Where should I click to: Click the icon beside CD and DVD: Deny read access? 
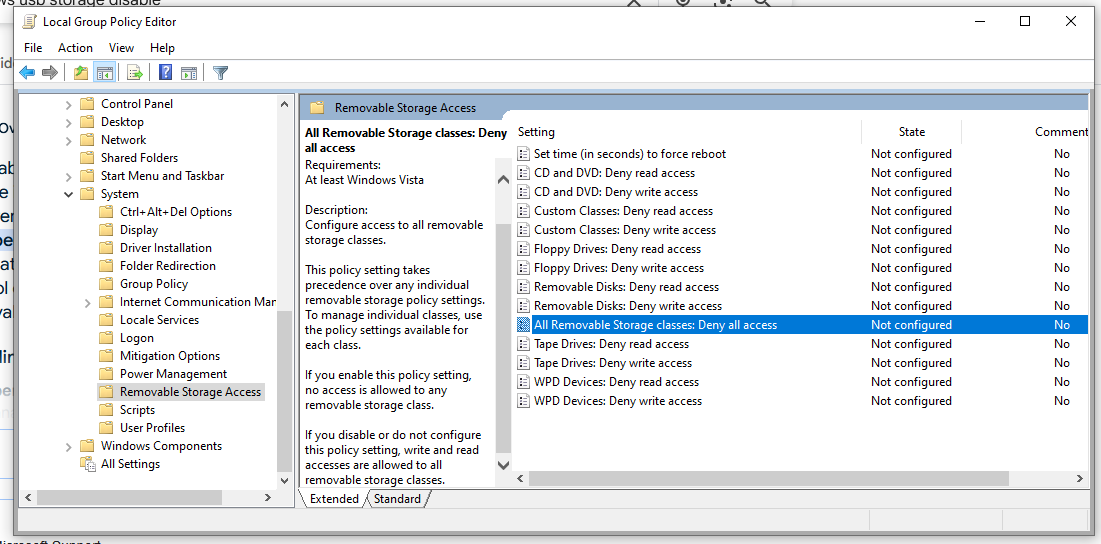[523, 173]
